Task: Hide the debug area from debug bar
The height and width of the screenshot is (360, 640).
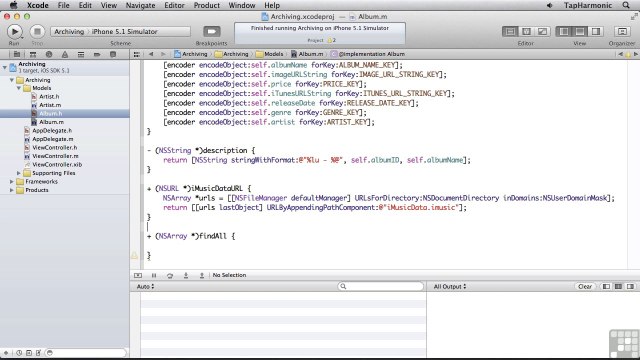Action: [x=138, y=276]
